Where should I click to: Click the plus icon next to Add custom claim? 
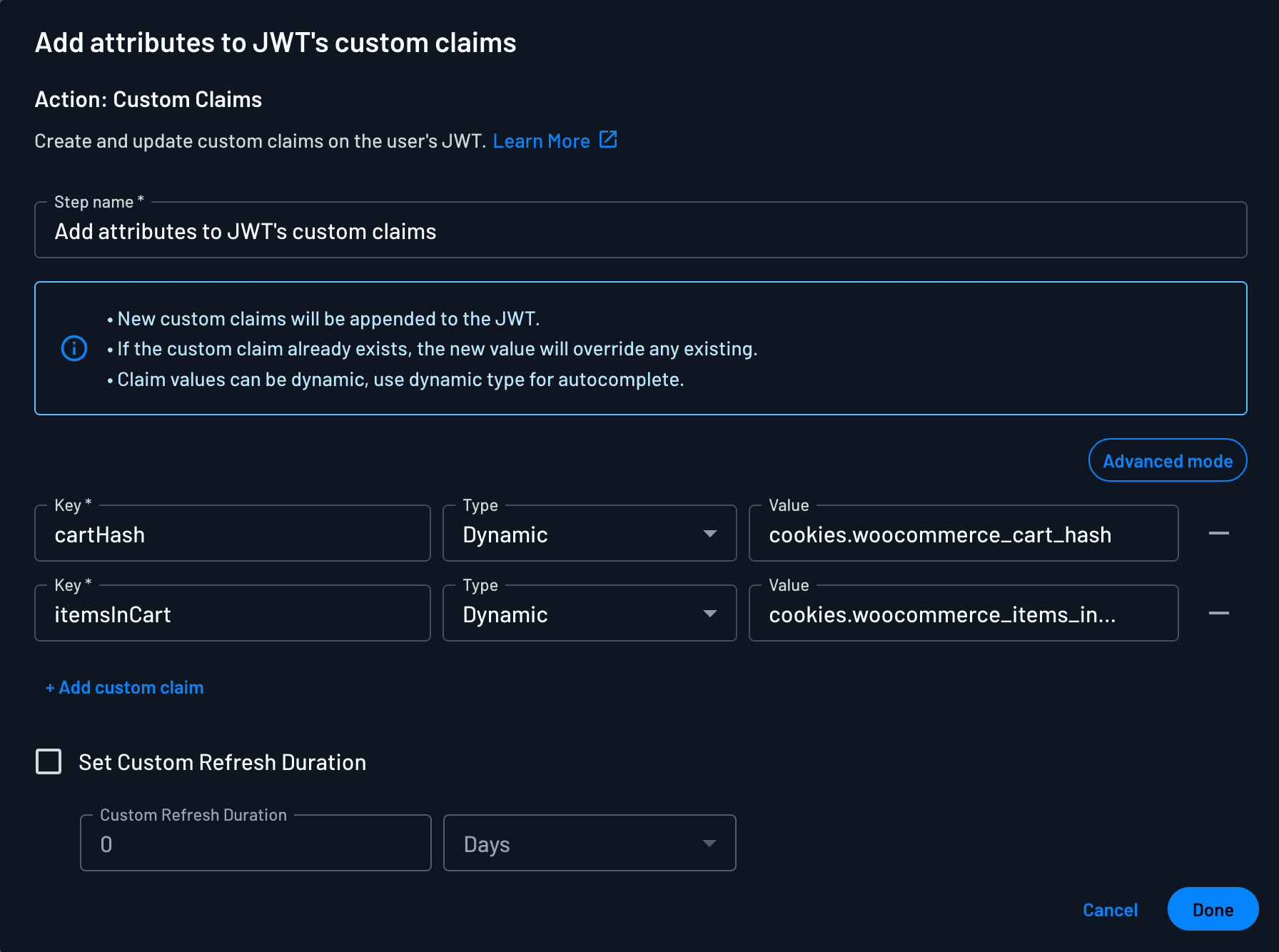[49, 687]
